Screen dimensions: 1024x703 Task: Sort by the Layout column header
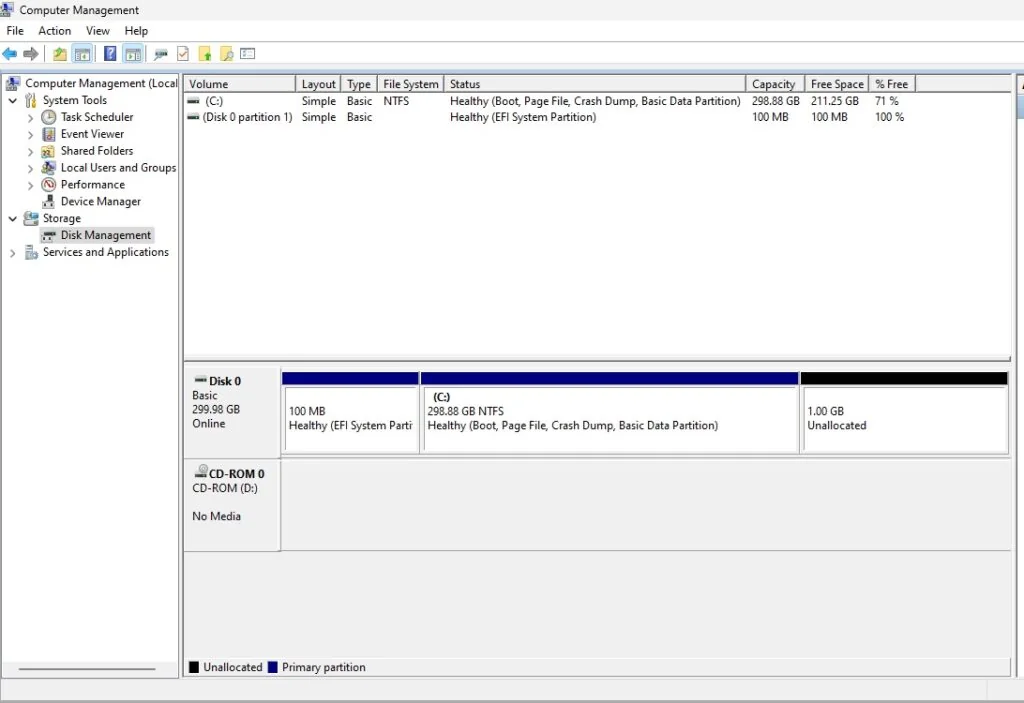click(x=318, y=84)
